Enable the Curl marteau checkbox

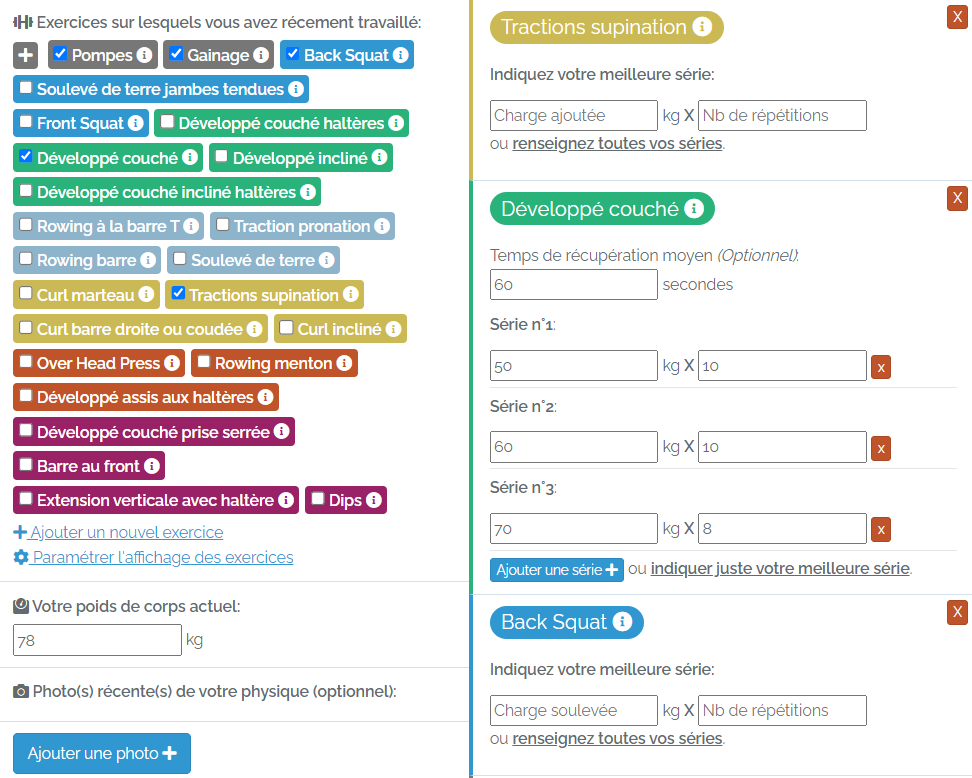pos(25,293)
